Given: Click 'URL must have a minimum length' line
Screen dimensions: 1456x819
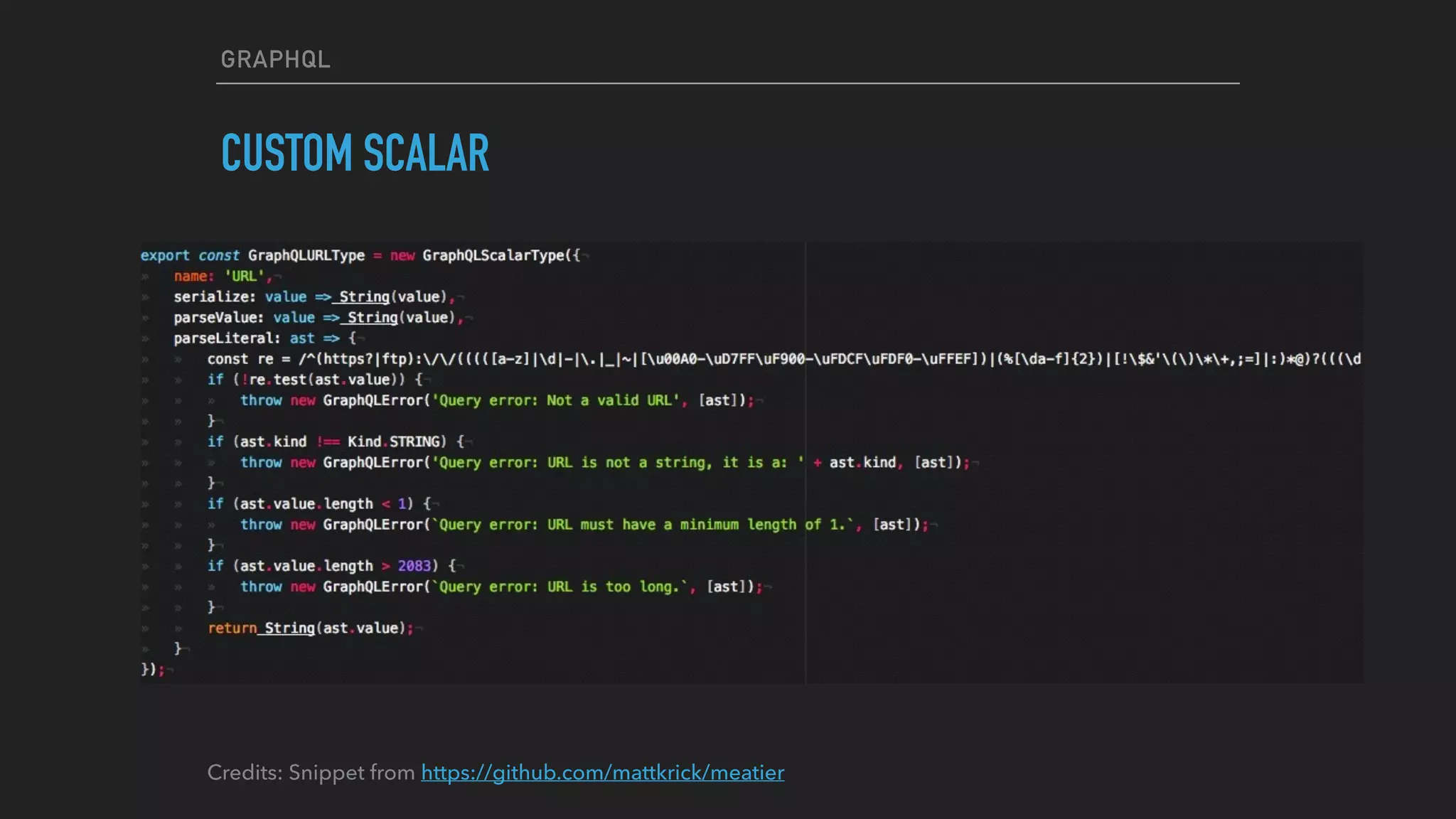Looking at the screenshot, I should (x=584, y=524).
